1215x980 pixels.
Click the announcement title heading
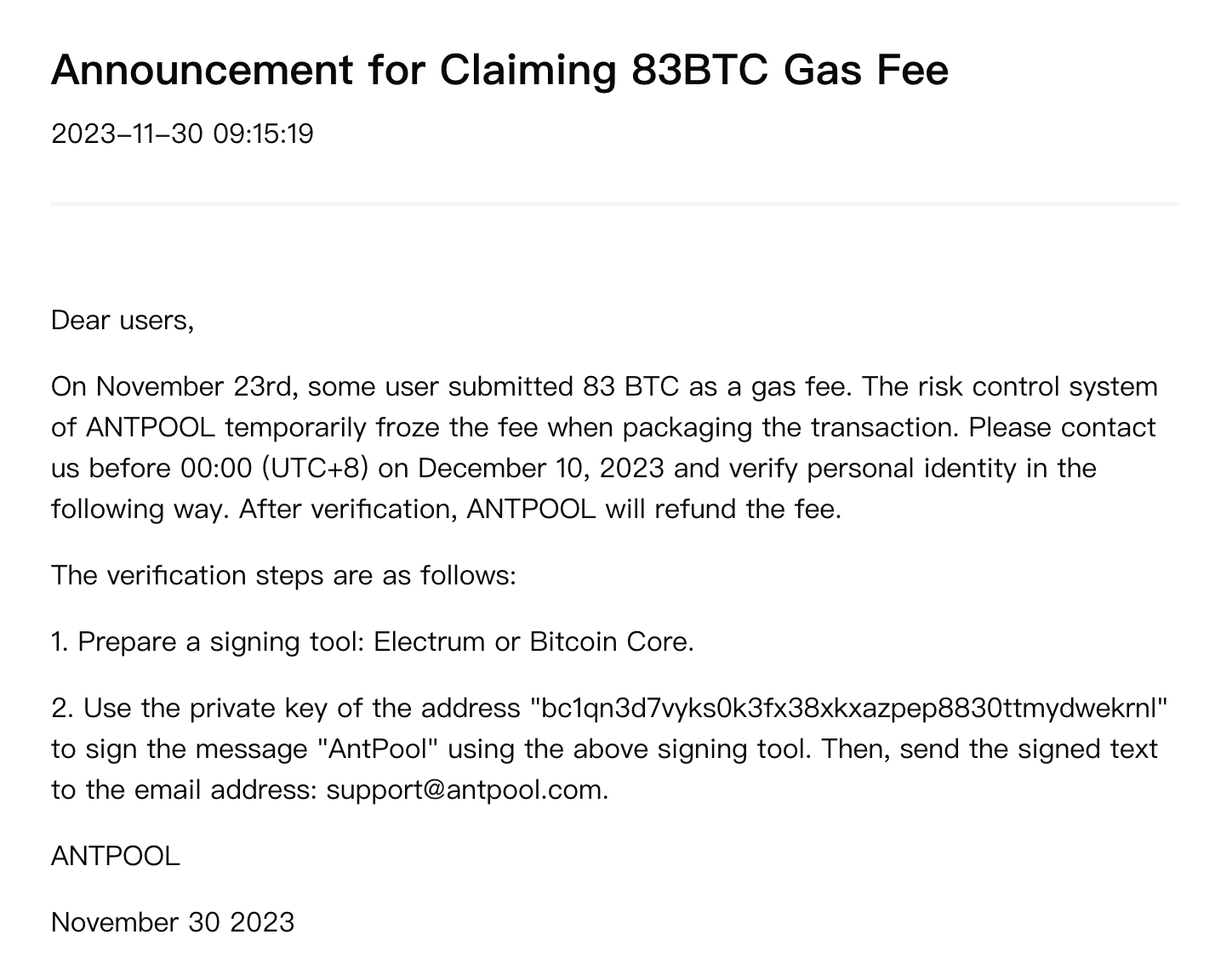point(499,70)
